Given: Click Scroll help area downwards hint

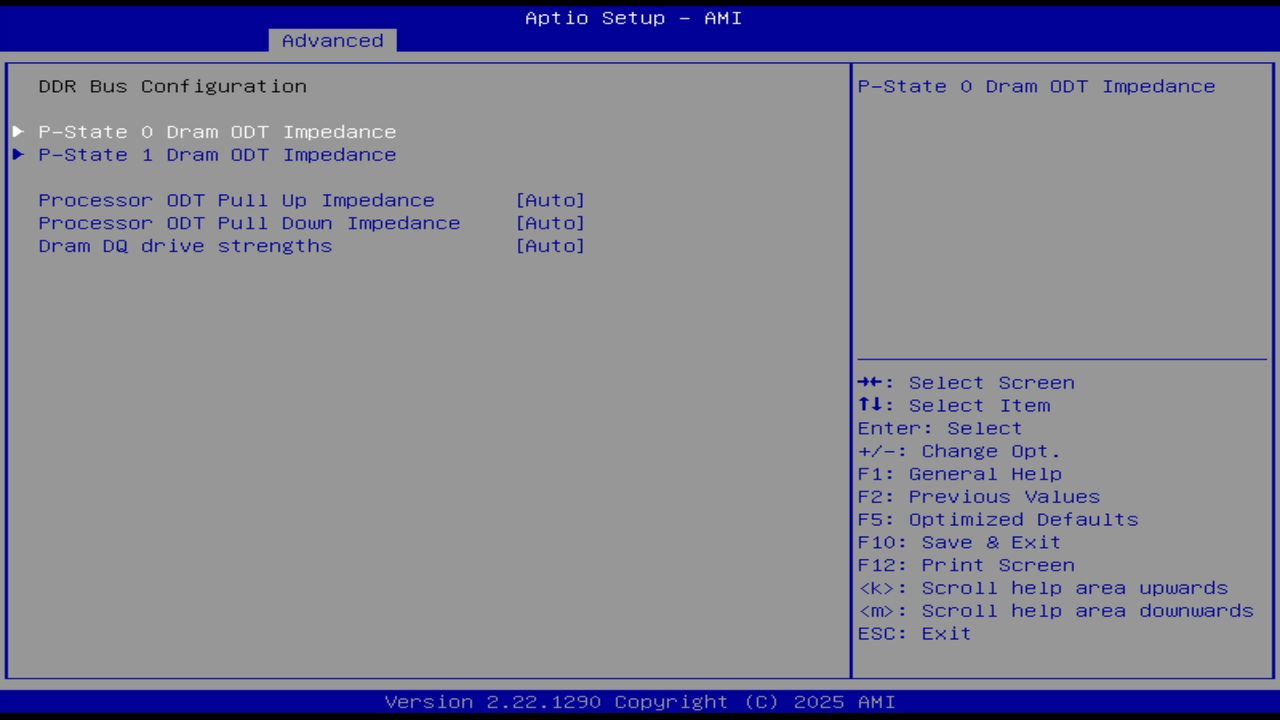Looking at the screenshot, I should (x=1056, y=612).
